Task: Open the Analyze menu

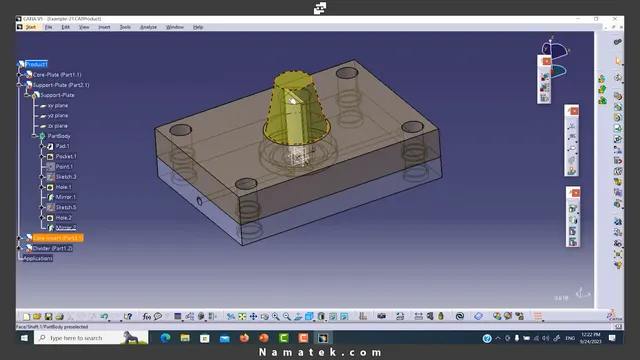Action: [x=148, y=27]
